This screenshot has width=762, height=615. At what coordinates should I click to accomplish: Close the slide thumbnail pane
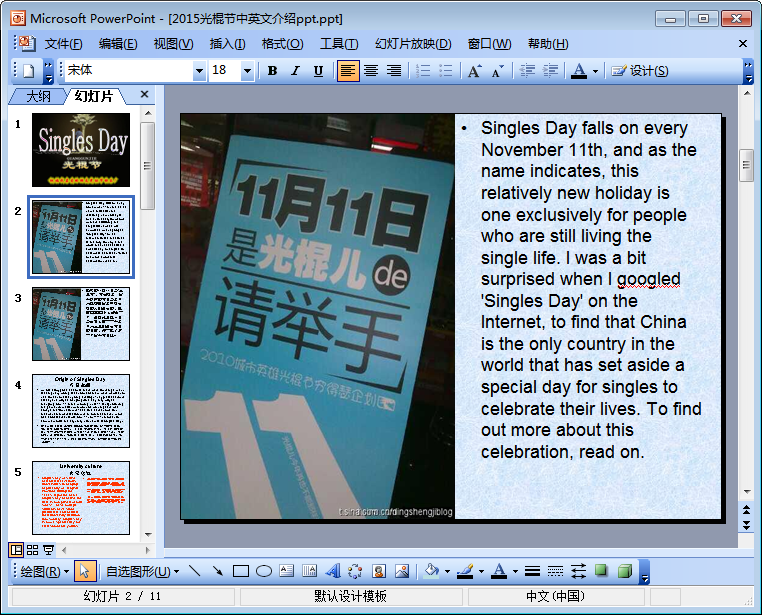[144, 94]
